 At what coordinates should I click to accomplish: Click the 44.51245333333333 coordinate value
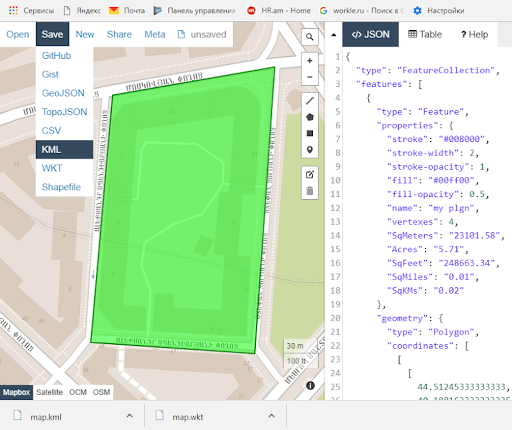point(461,387)
